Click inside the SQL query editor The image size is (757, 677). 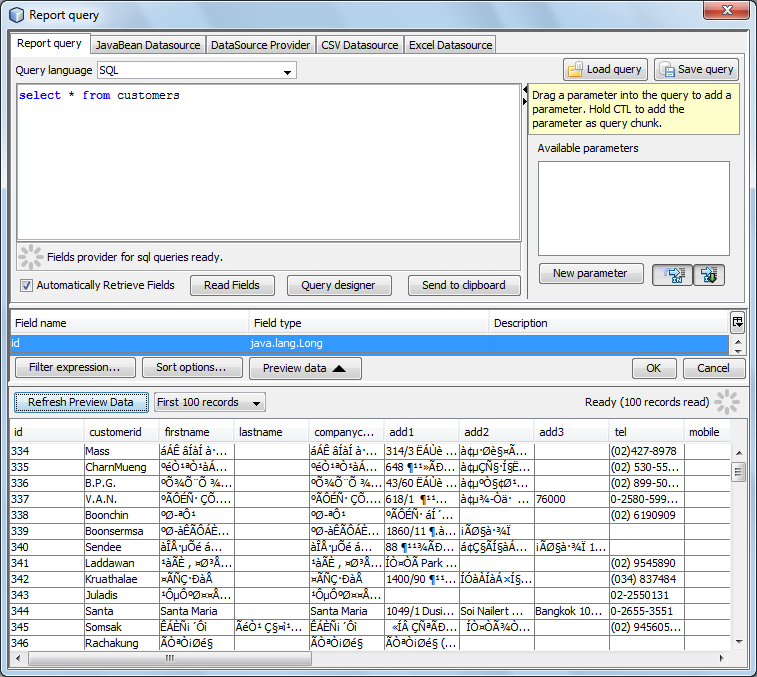click(268, 163)
